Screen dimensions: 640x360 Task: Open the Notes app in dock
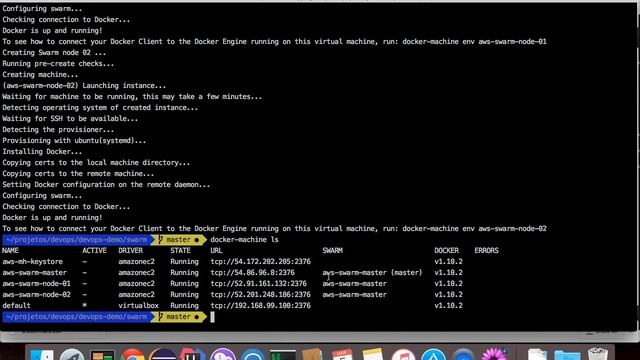[372, 354]
